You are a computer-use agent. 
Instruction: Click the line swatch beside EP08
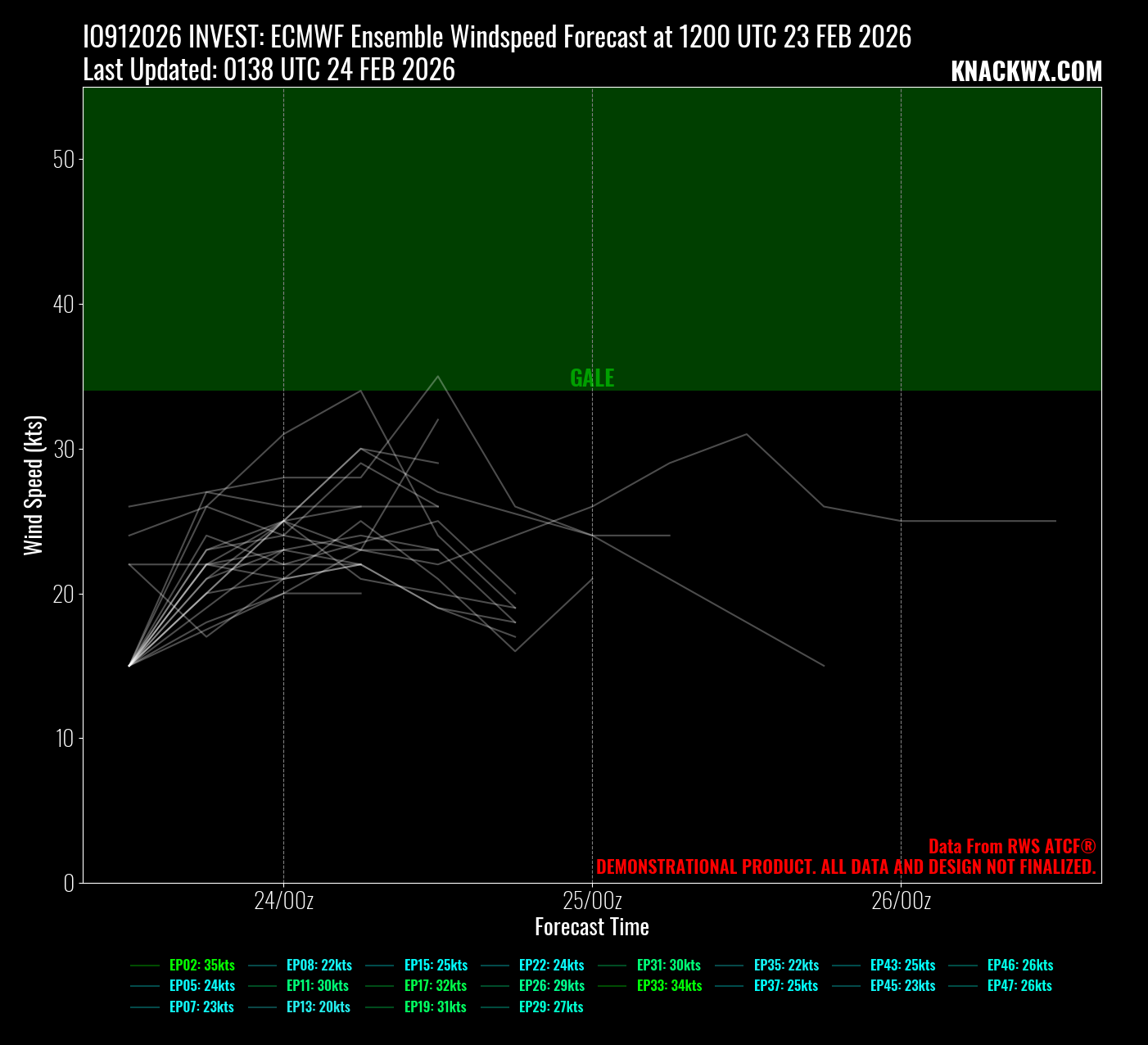coord(262,966)
